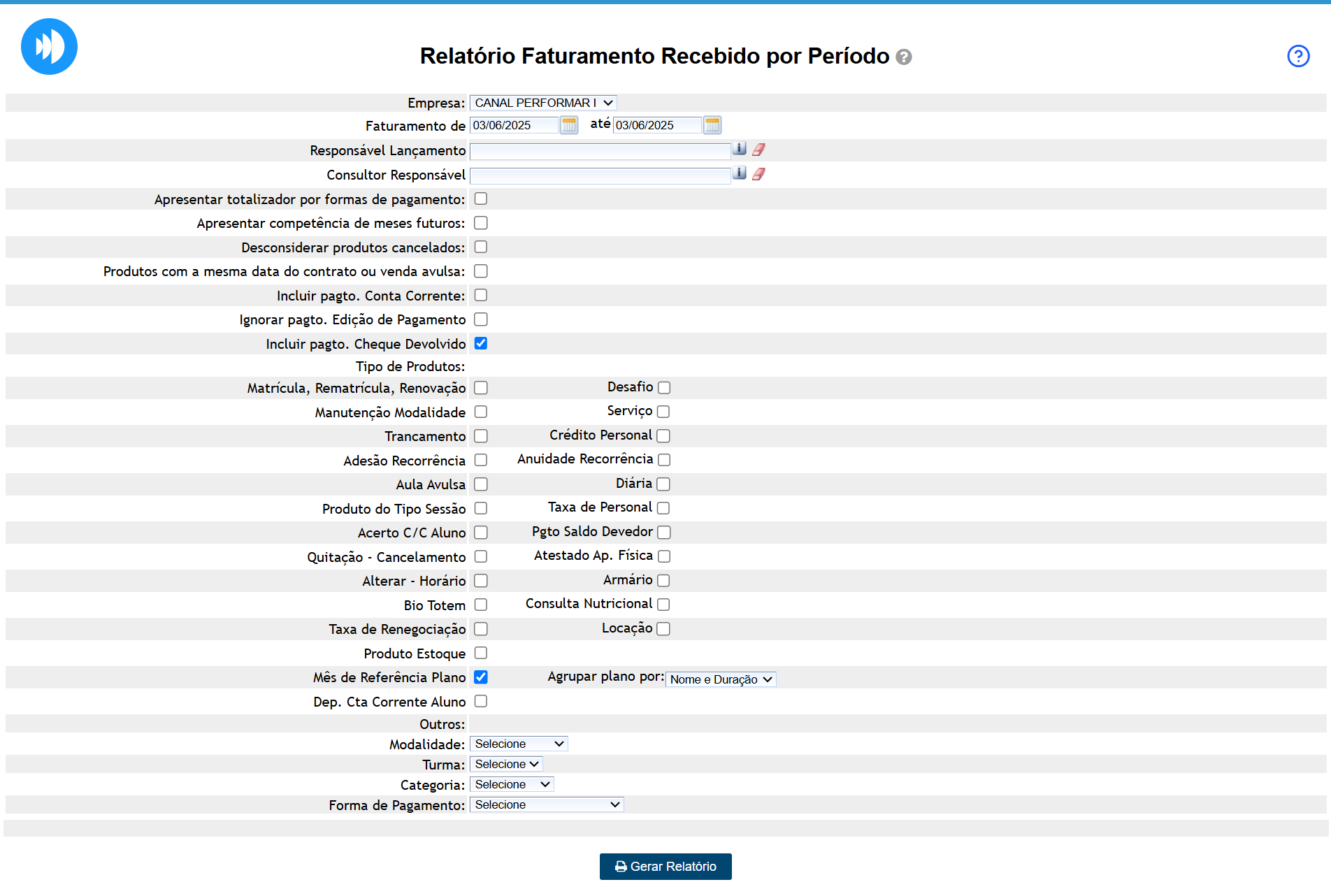Enable totalizador por formas de pagamento checkbox
1331x896 pixels.
pyautogui.click(x=481, y=199)
